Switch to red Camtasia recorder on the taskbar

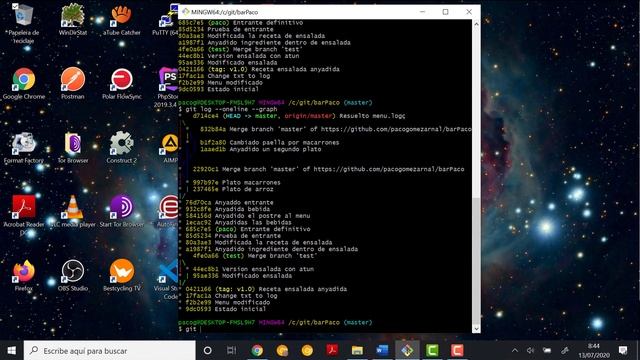pyautogui.click(x=457, y=350)
